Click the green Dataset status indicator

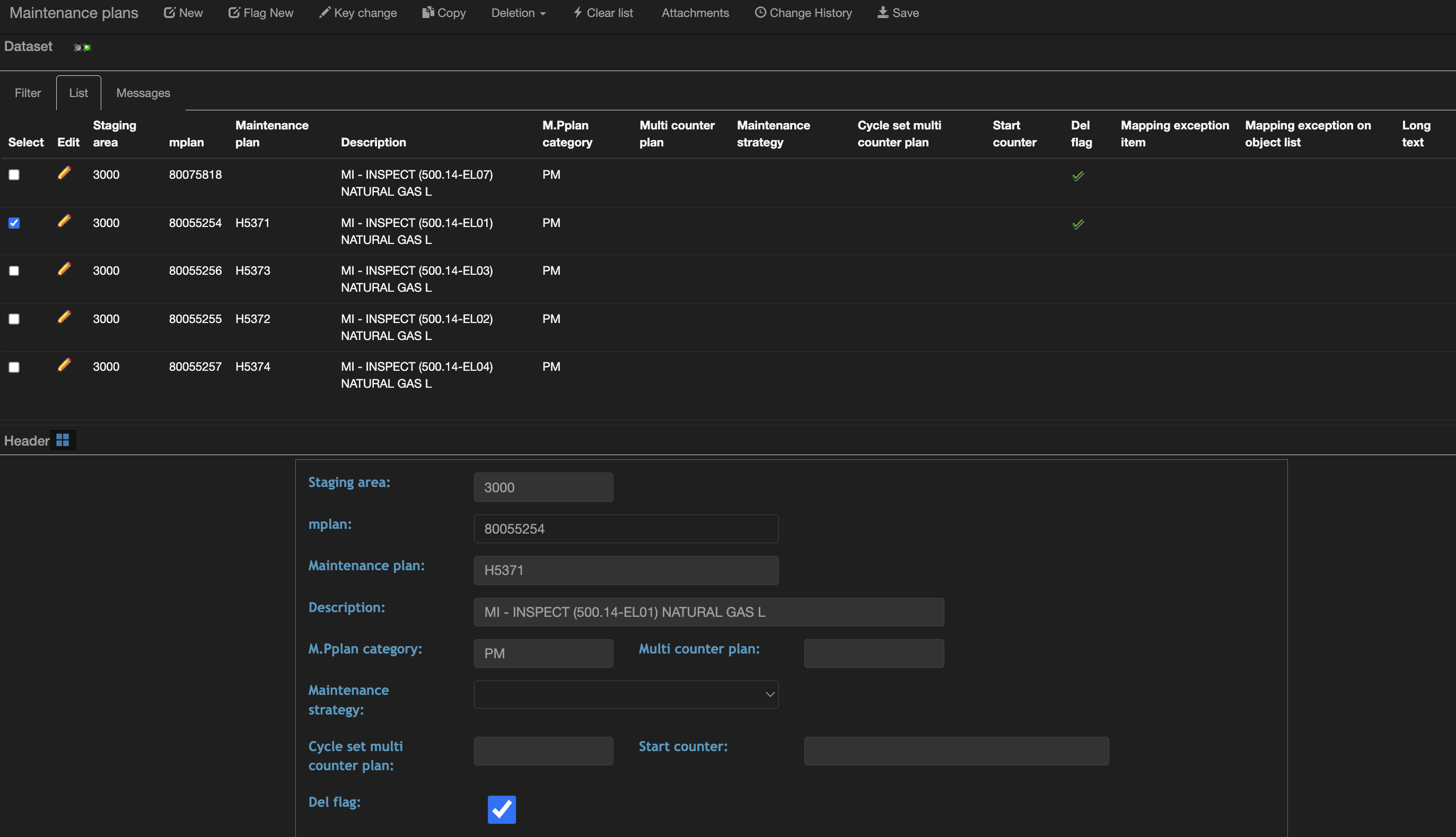click(x=87, y=47)
